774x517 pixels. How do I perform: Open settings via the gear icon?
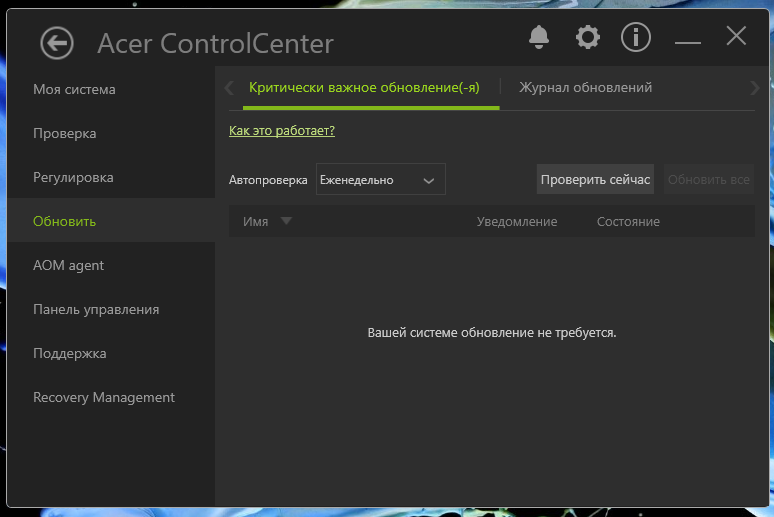587,37
